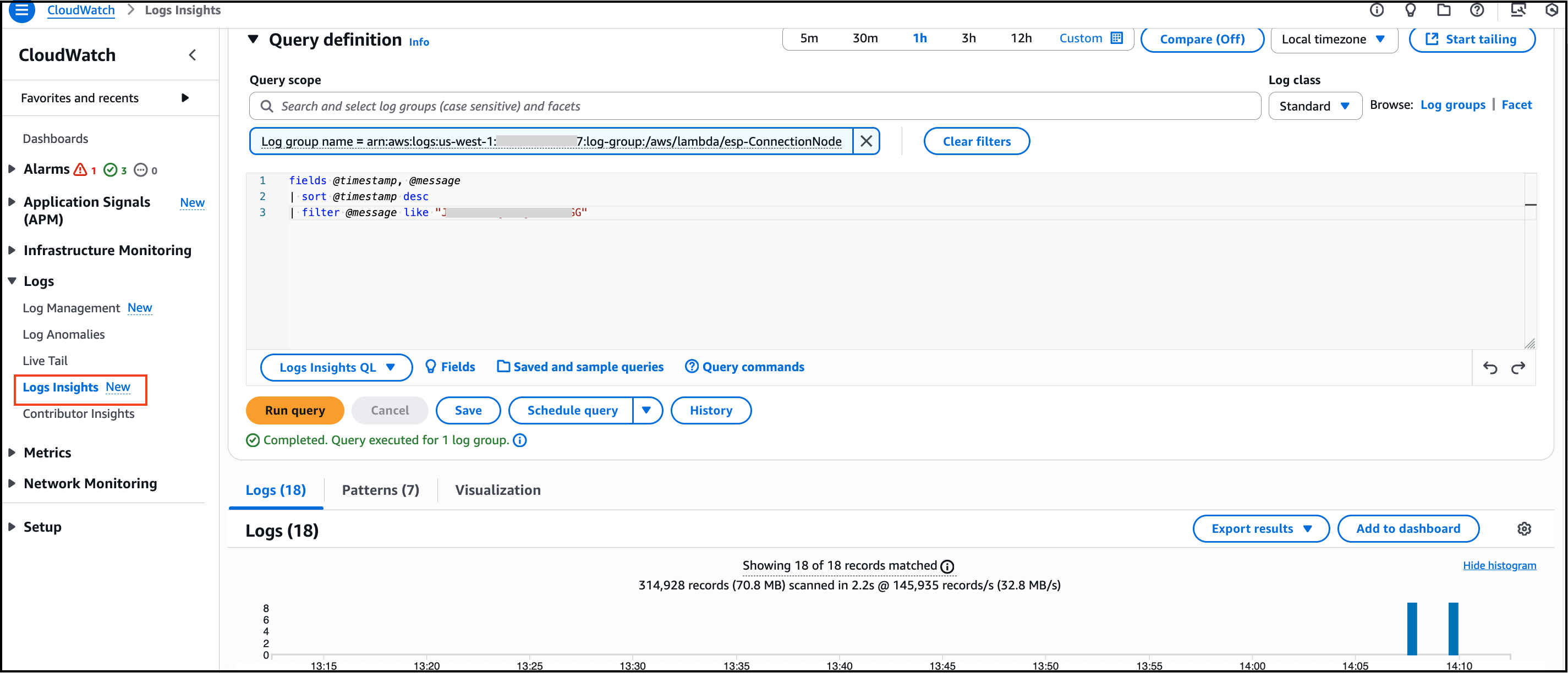Open the Local timezone dropdown
This screenshot has height=673, width=1568.
[1334, 40]
